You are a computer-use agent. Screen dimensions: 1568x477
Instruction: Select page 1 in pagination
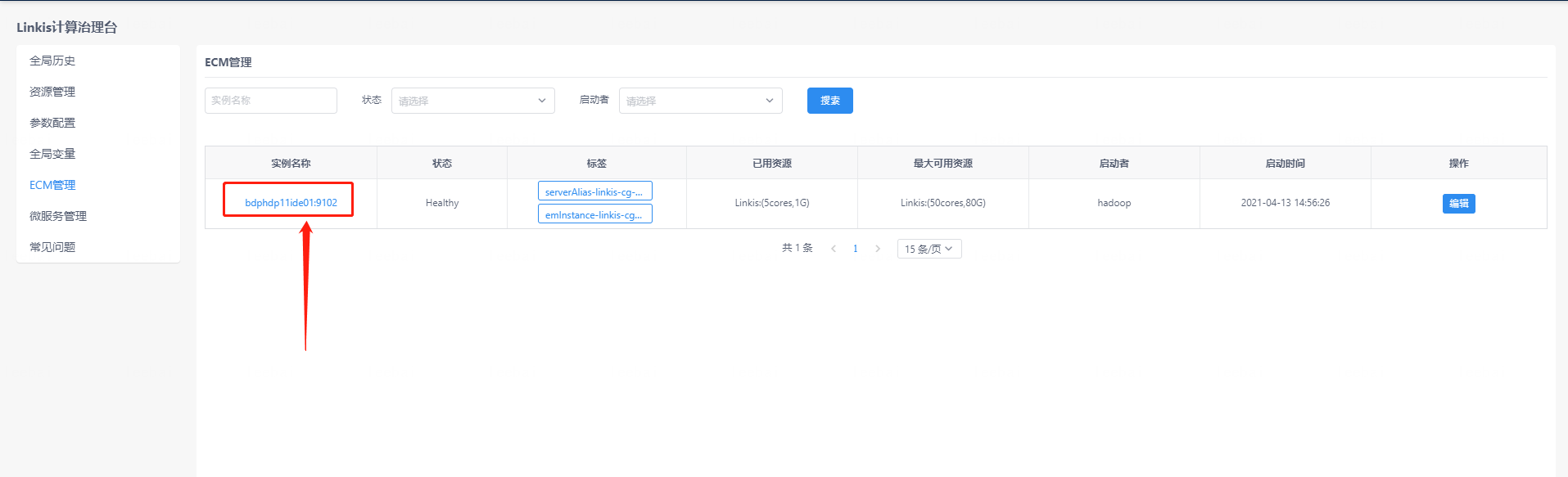tap(856, 249)
